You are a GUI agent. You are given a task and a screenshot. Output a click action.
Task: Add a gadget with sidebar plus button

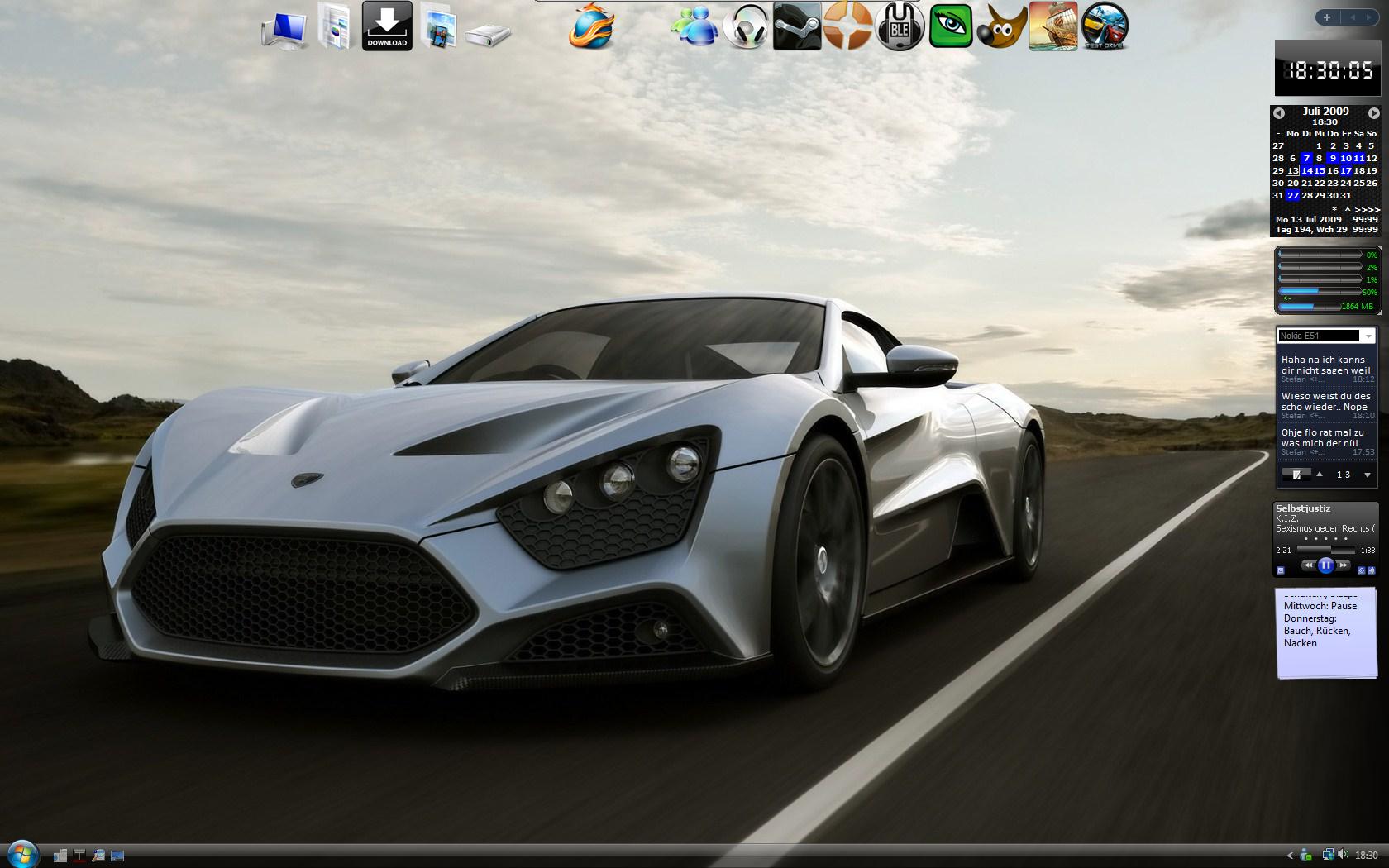[x=1327, y=17]
